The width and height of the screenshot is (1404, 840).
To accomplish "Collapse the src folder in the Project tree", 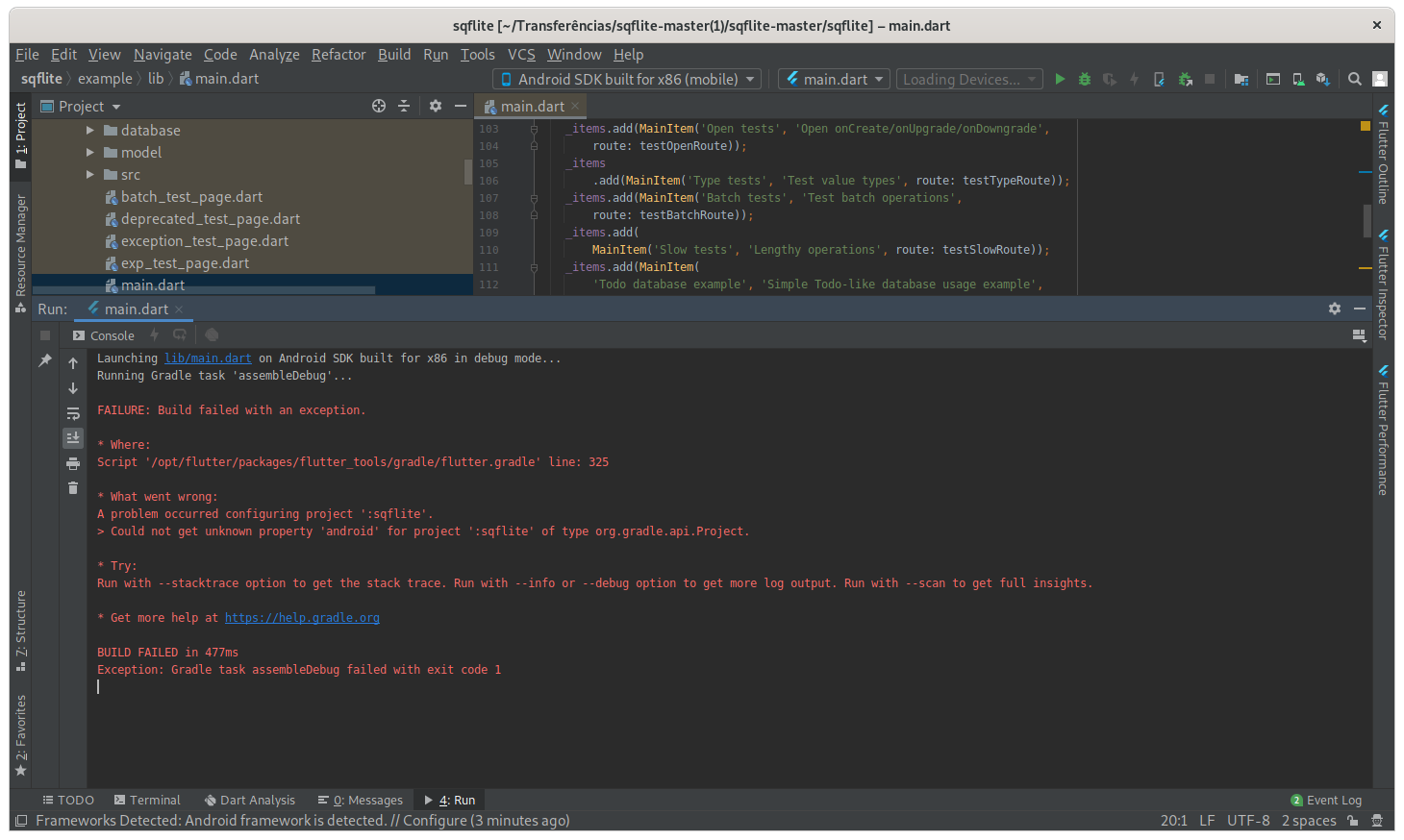I will tap(89, 174).
